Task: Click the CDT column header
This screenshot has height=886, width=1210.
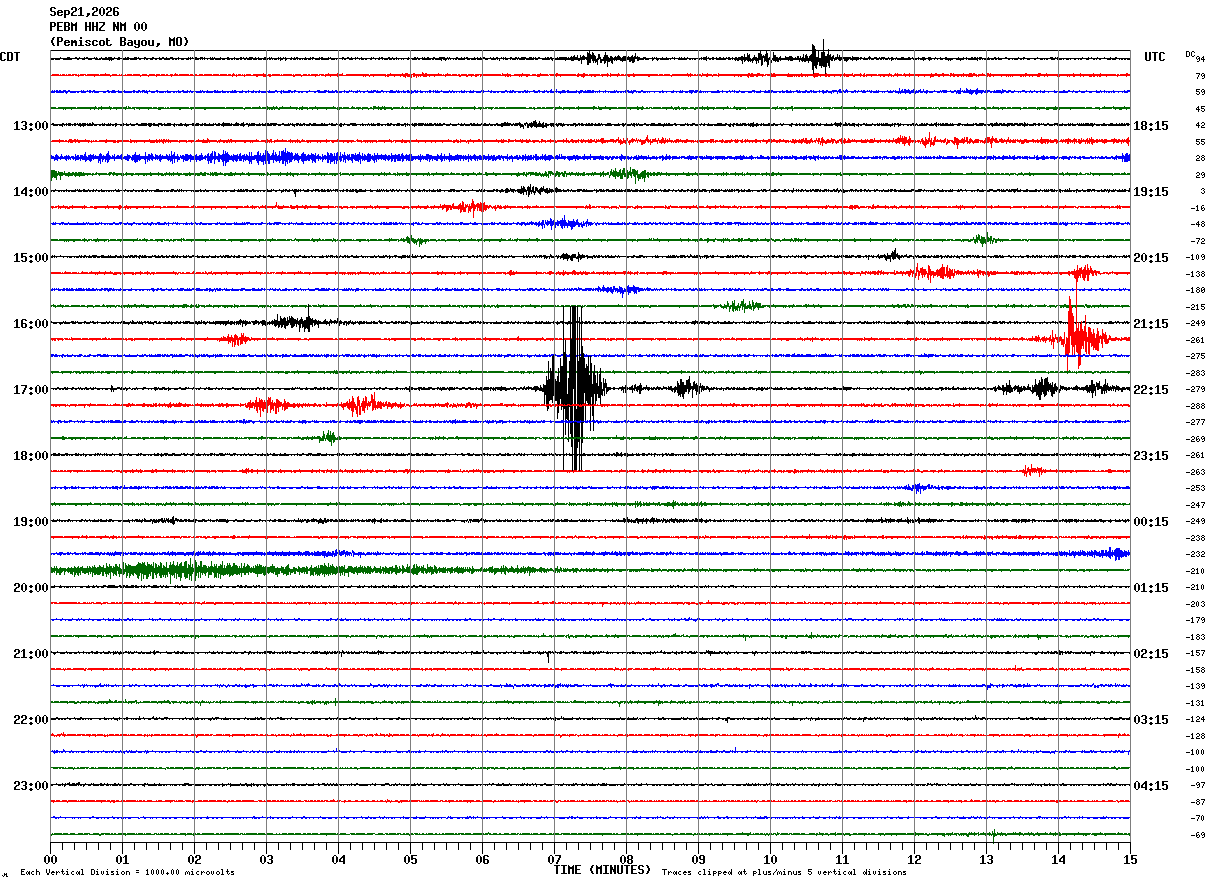Action: (x=10, y=57)
